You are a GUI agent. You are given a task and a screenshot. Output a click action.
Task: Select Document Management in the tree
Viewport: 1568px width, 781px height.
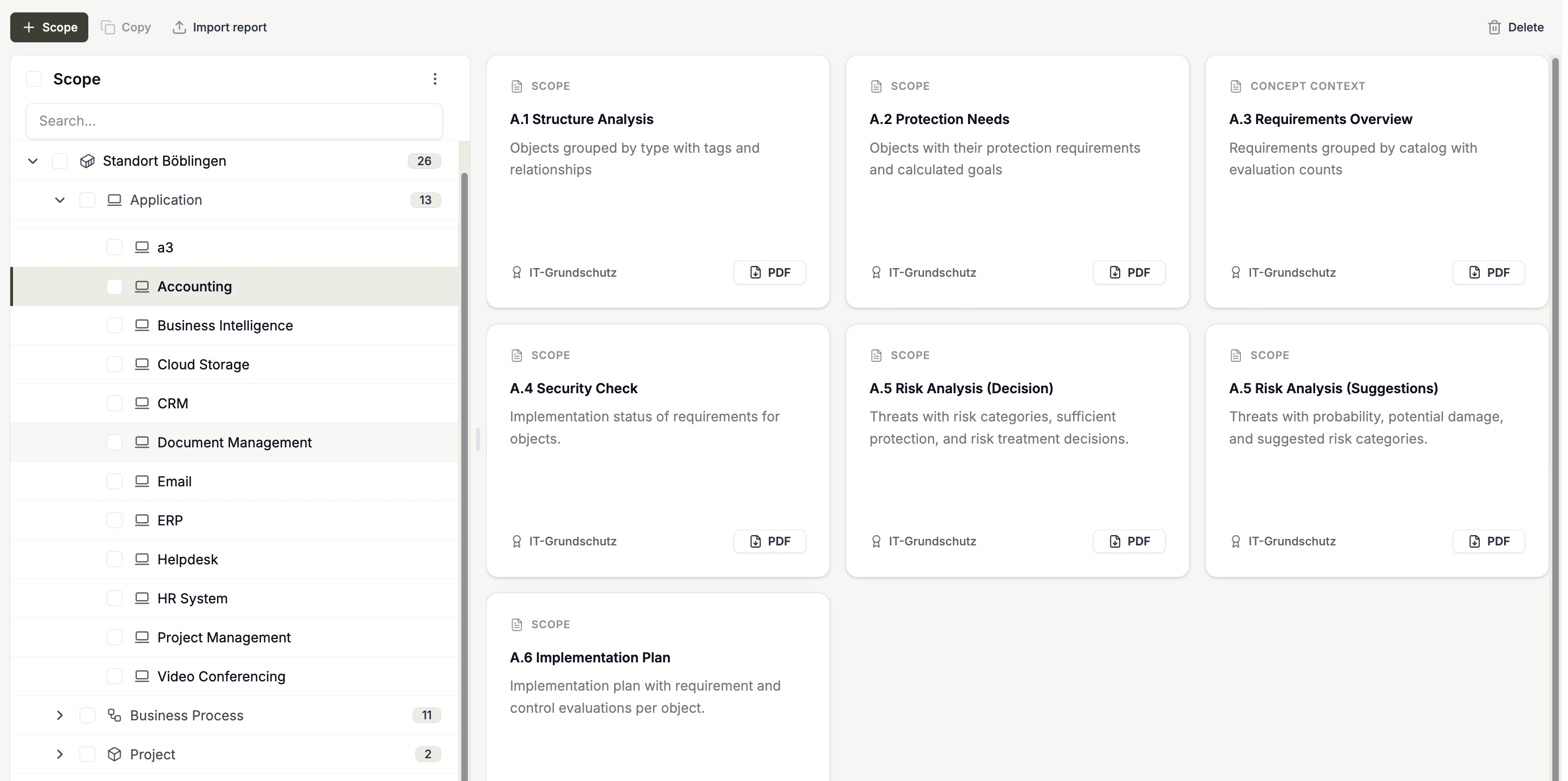[234, 442]
